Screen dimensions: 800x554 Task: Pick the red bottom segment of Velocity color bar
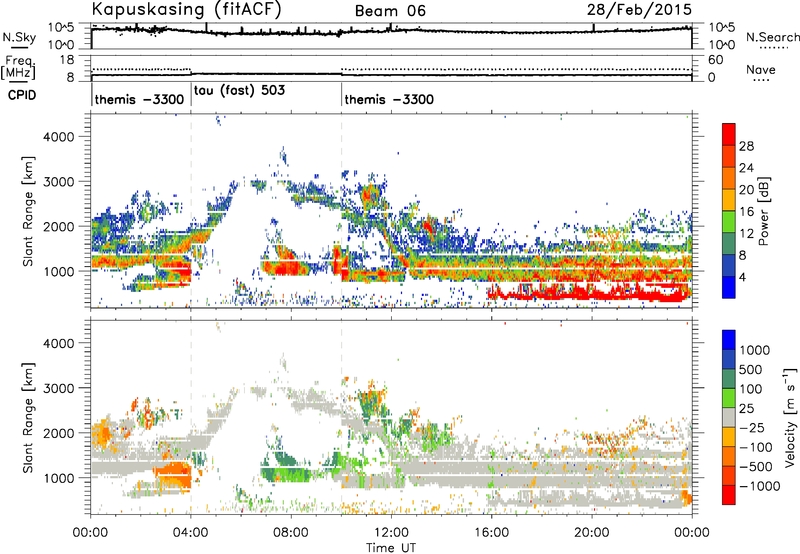(729, 495)
